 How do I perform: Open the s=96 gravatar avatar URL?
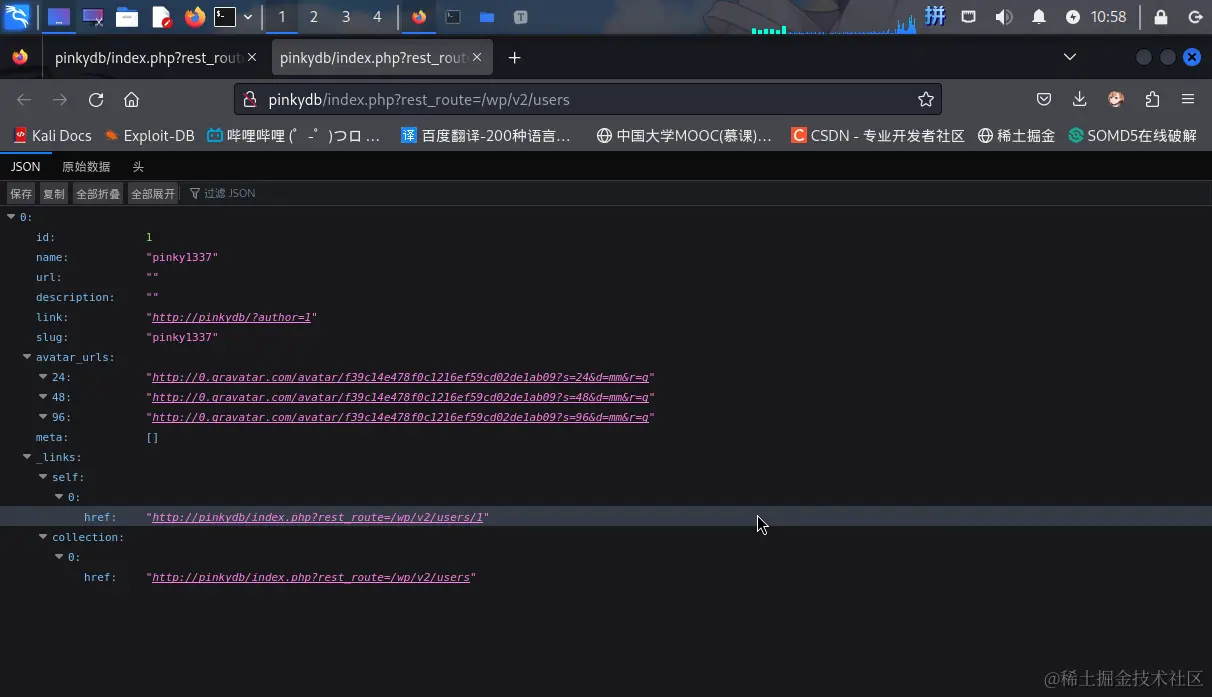tap(400, 417)
